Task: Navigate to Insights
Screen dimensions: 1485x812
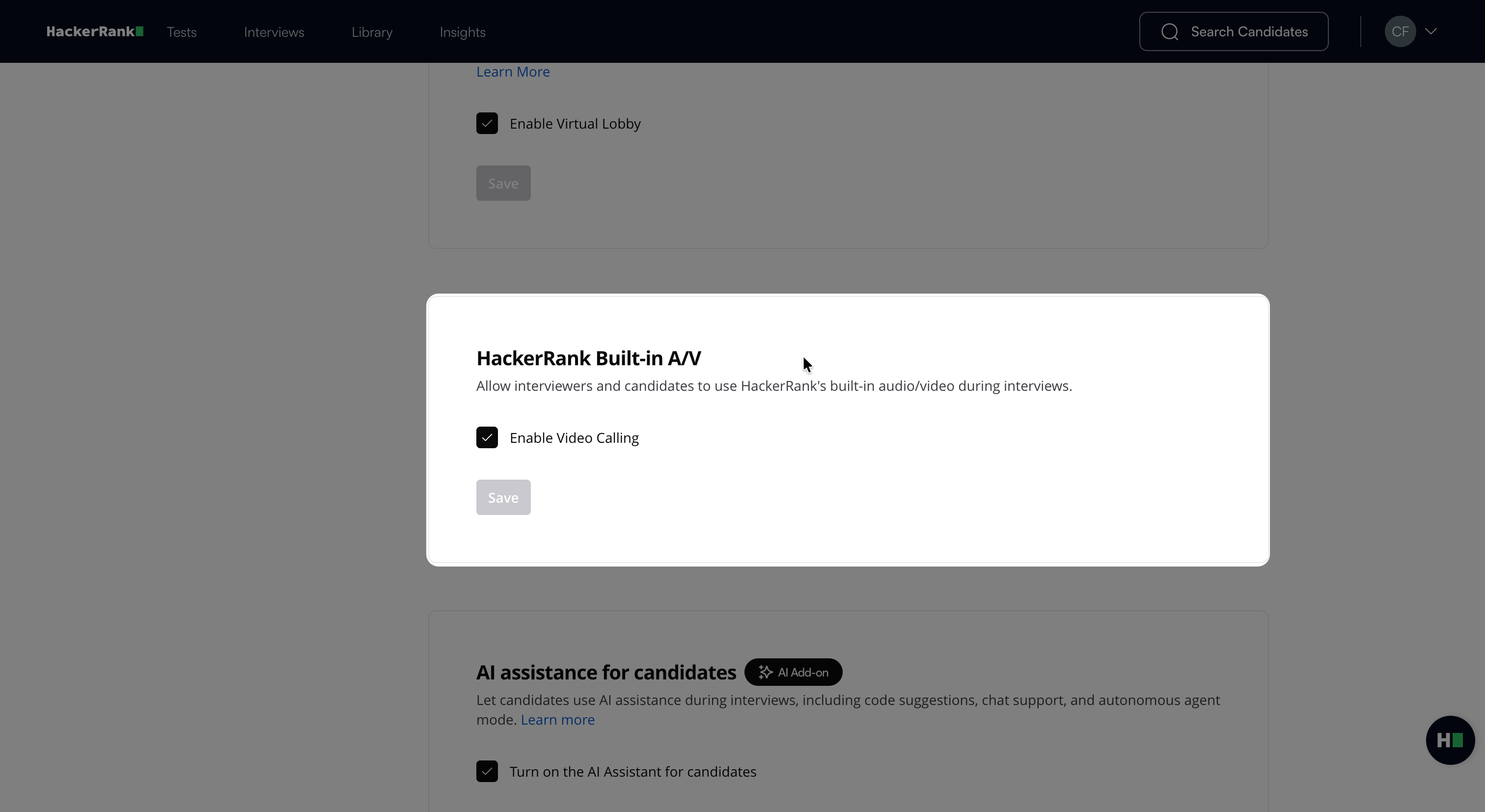Action: coord(462,32)
